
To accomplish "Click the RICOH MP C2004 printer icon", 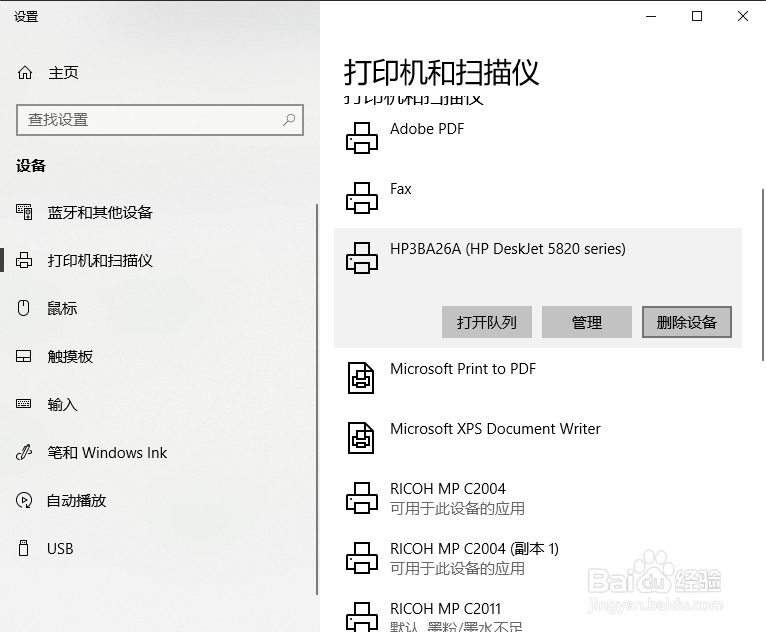I will (x=362, y=498).
